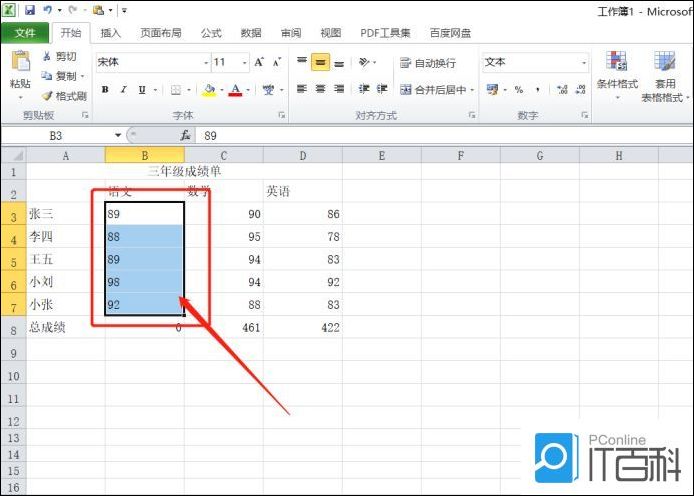Open the number format dropdown (文本)

(x=584, y=63)
